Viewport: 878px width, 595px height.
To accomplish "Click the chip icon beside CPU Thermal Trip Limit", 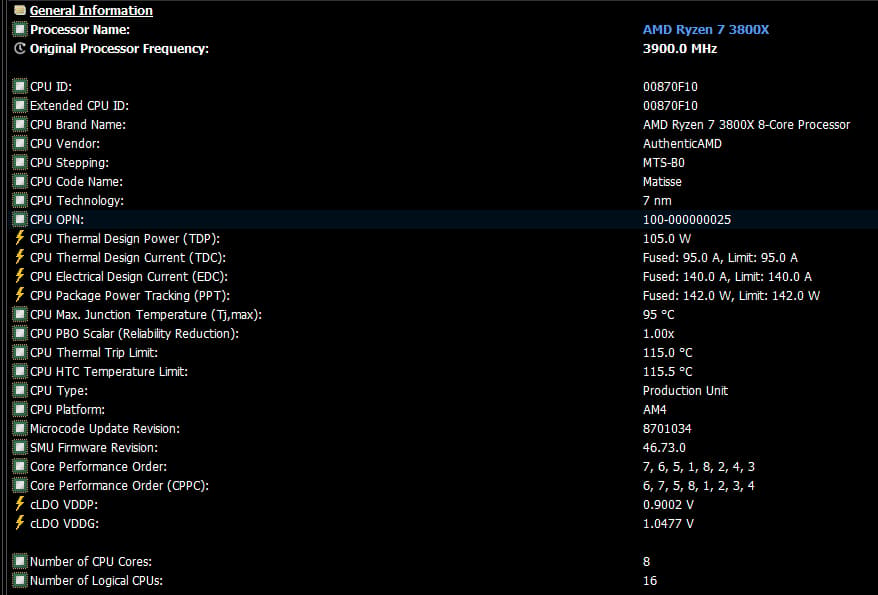I will coord(20,353).
